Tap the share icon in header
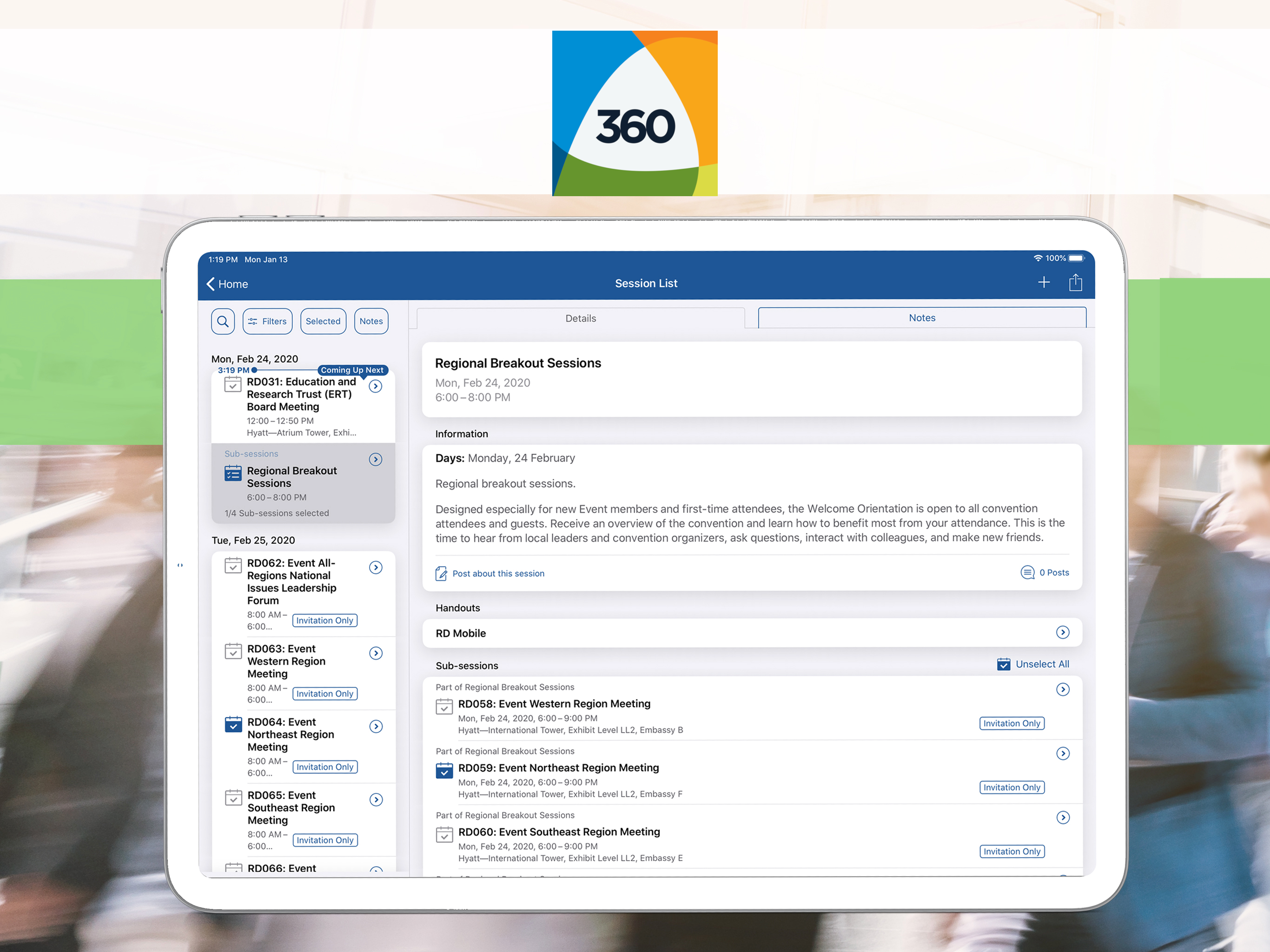The image size is (1270, 952). (1075, 283)
